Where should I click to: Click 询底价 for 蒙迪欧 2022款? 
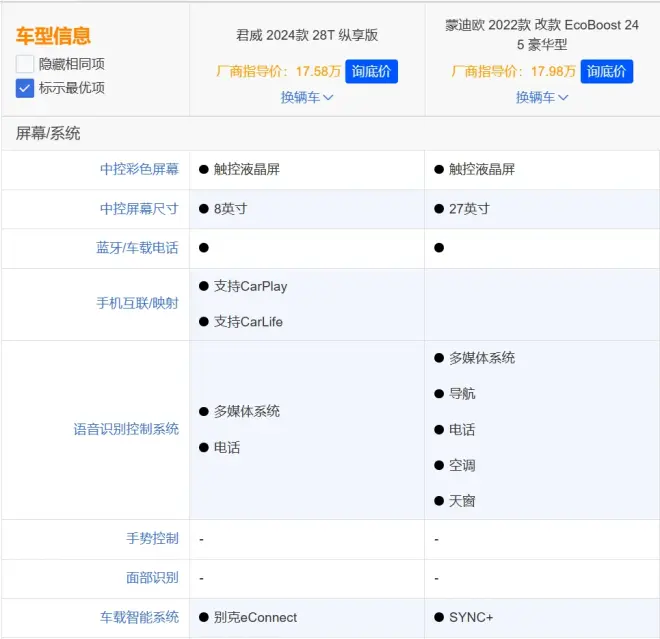606,71
